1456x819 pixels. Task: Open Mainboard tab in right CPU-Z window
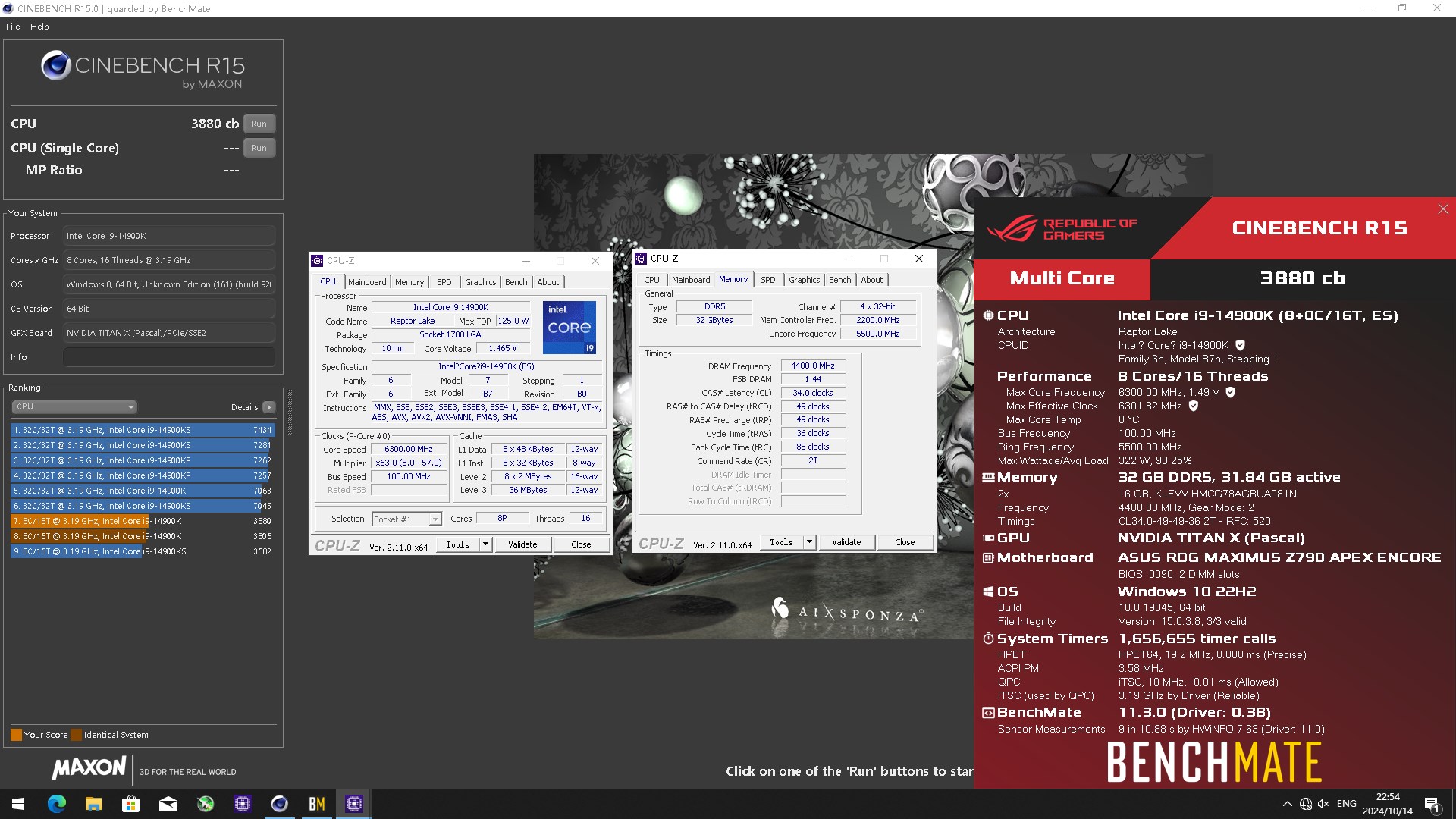(691, 280)
